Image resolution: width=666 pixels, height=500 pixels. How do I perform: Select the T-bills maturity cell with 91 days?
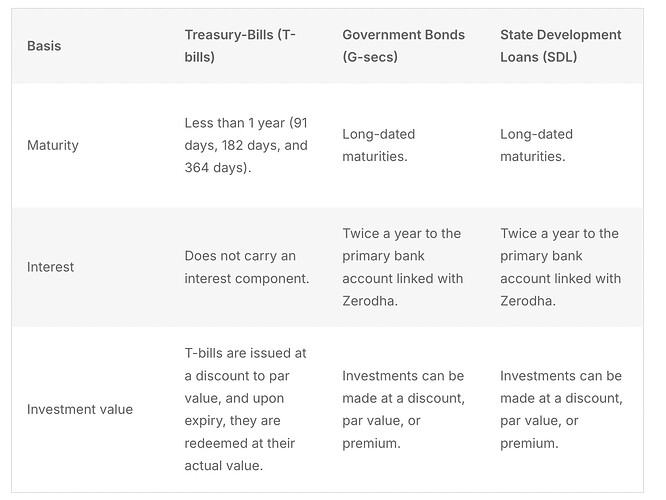(x=246, y=145)
